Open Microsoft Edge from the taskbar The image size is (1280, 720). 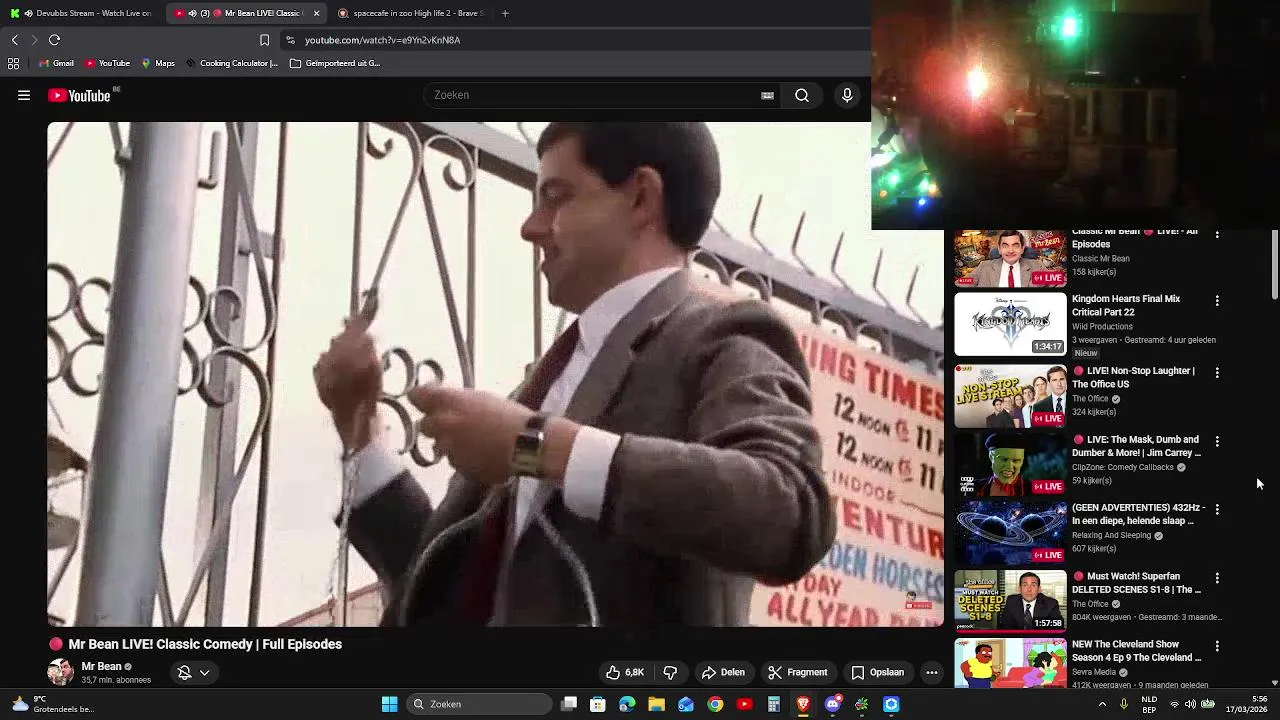627,704
